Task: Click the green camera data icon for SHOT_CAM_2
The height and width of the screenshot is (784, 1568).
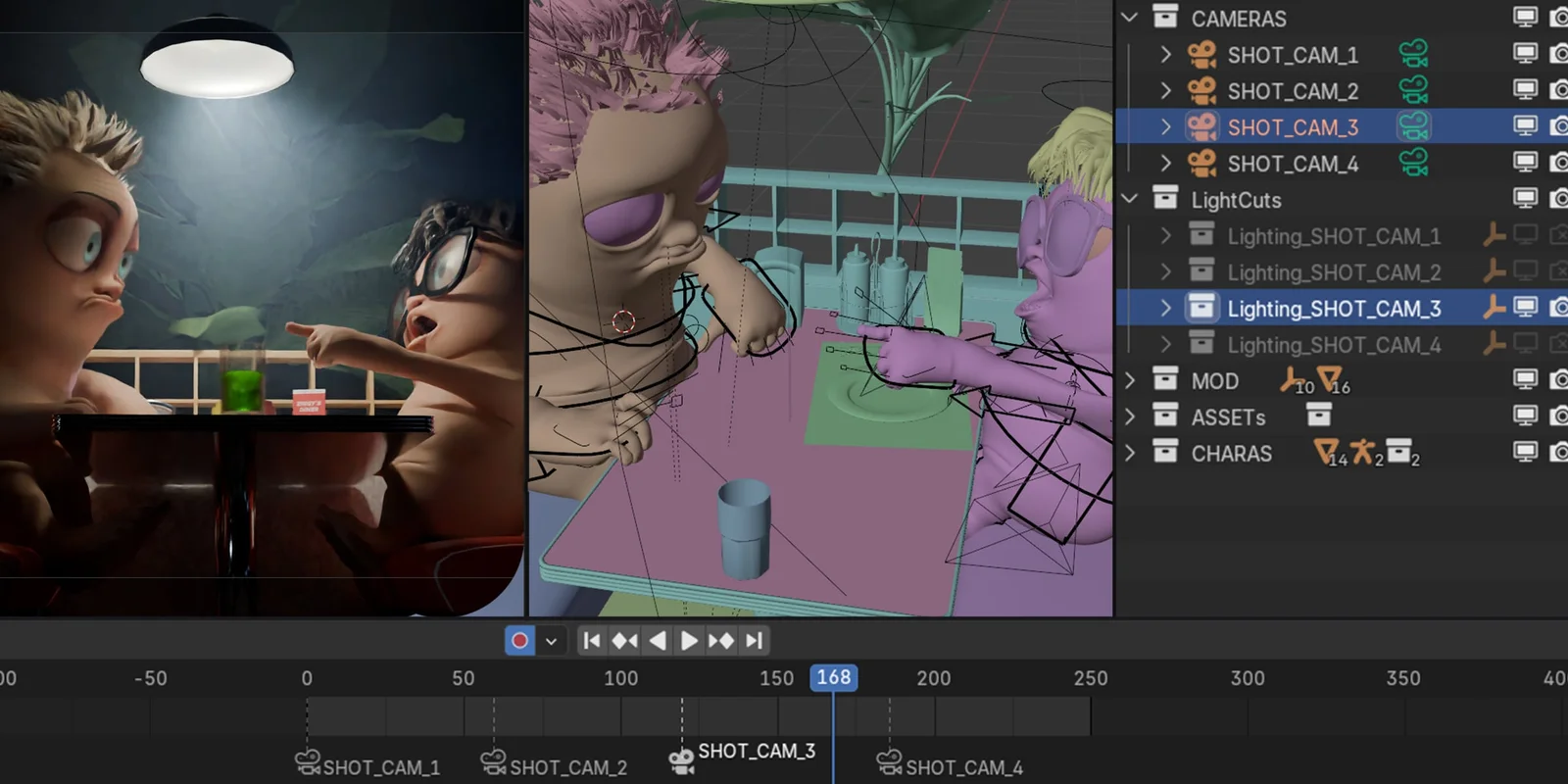Action: tap(1413, 90)
